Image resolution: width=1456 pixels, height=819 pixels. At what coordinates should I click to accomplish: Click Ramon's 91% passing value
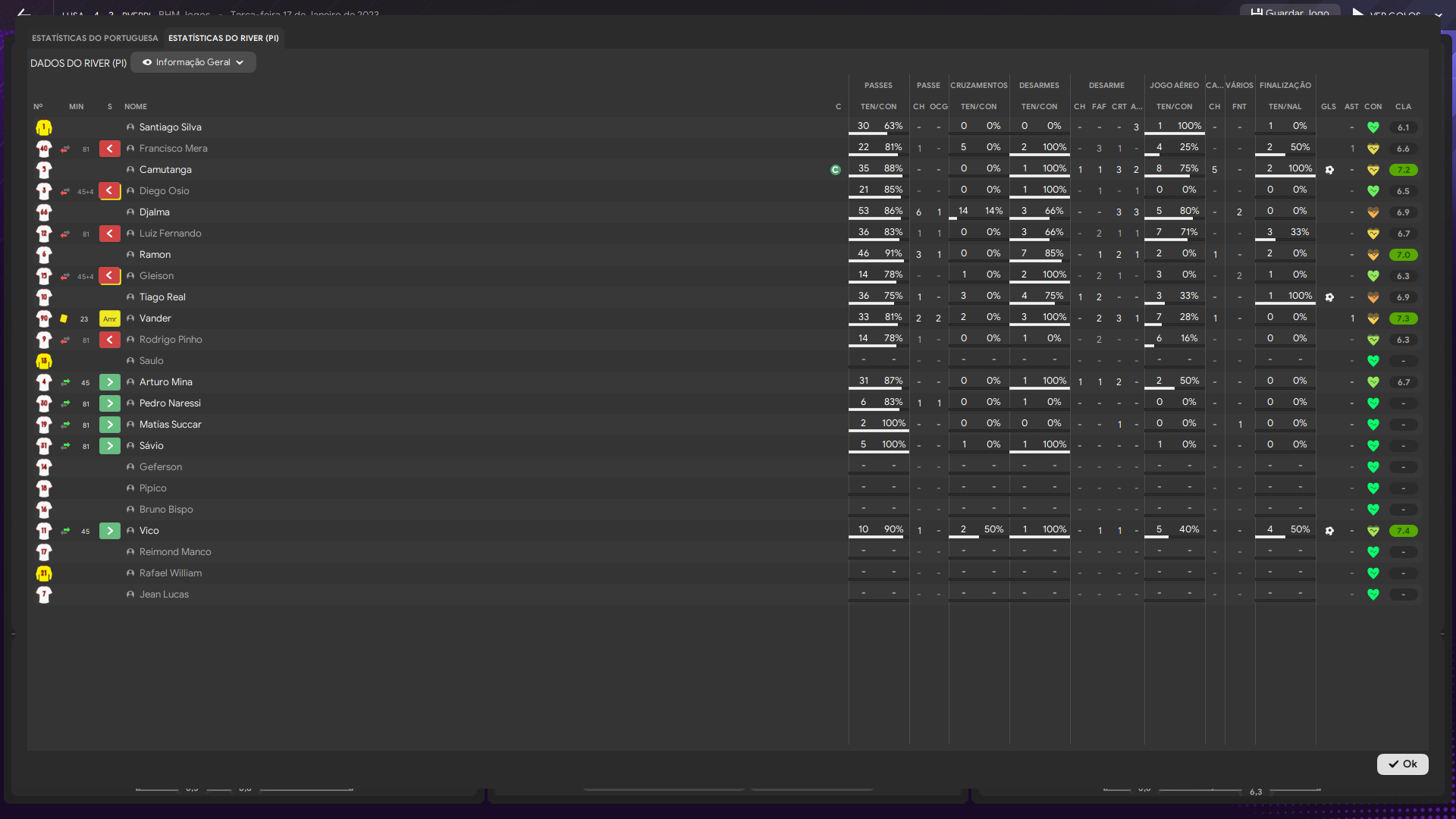click(893, 253)
